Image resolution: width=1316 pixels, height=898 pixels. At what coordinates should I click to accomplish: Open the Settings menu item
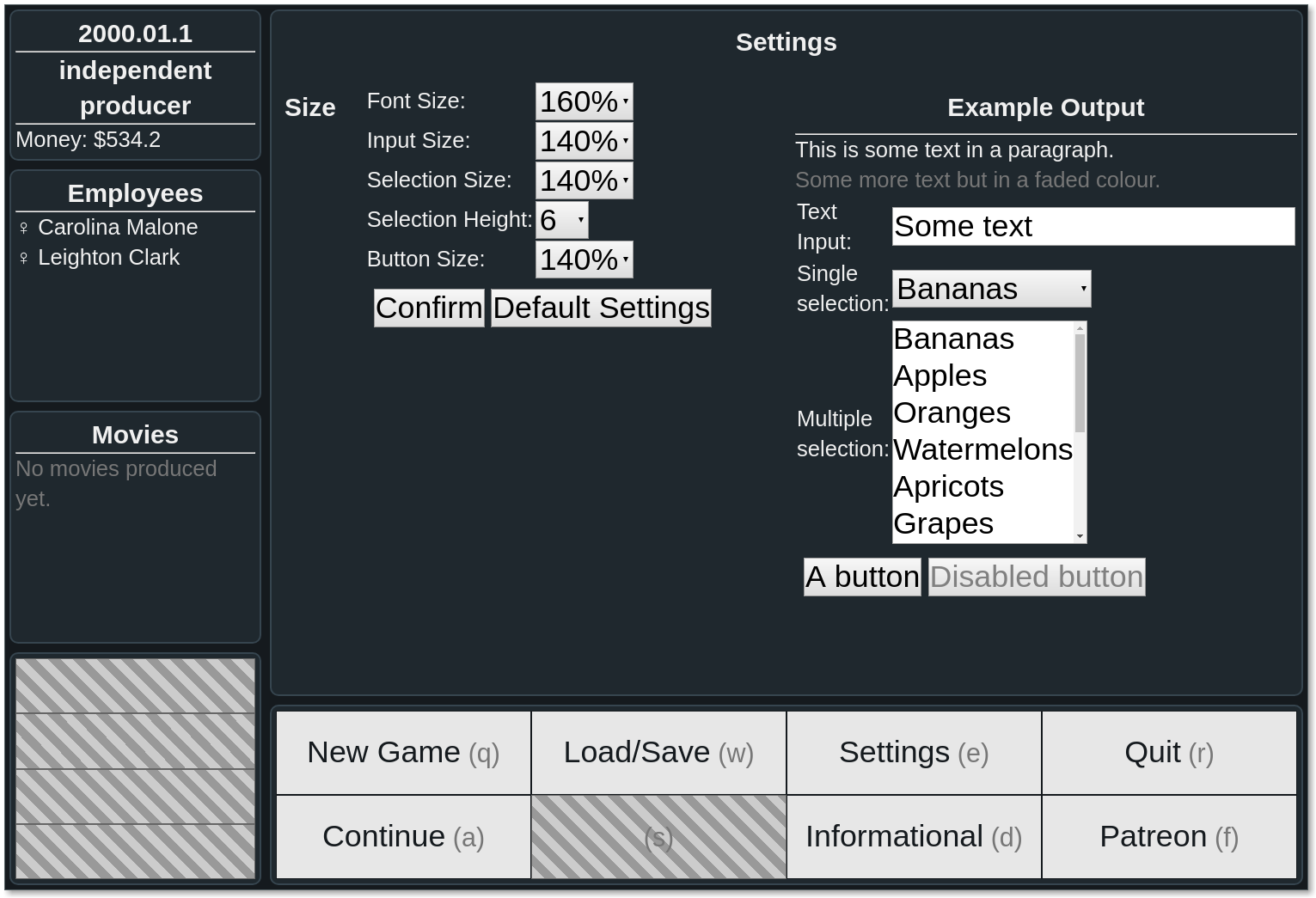click(x=914, y=753)
